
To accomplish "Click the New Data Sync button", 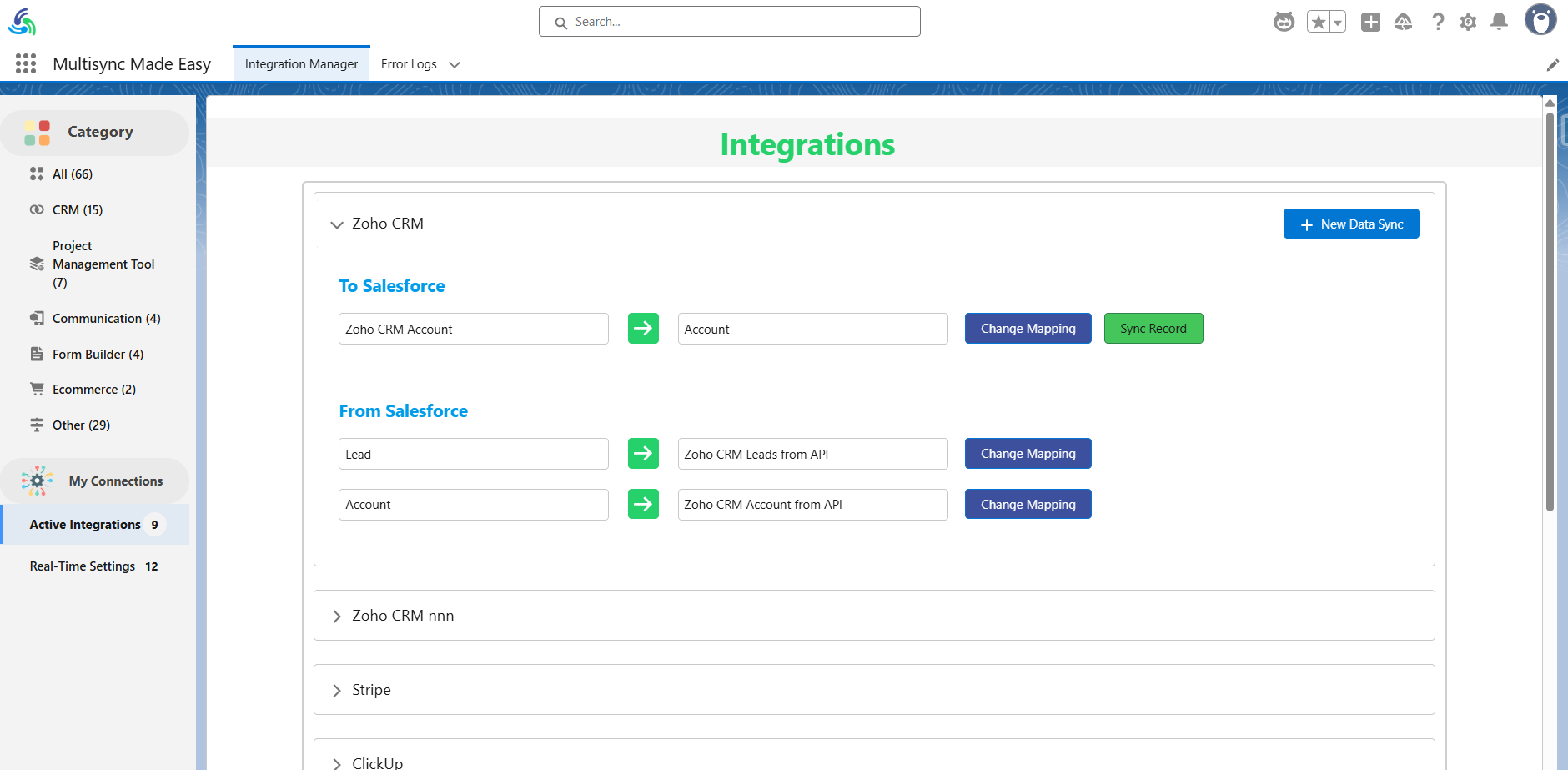I will [x=1350, y=224].
